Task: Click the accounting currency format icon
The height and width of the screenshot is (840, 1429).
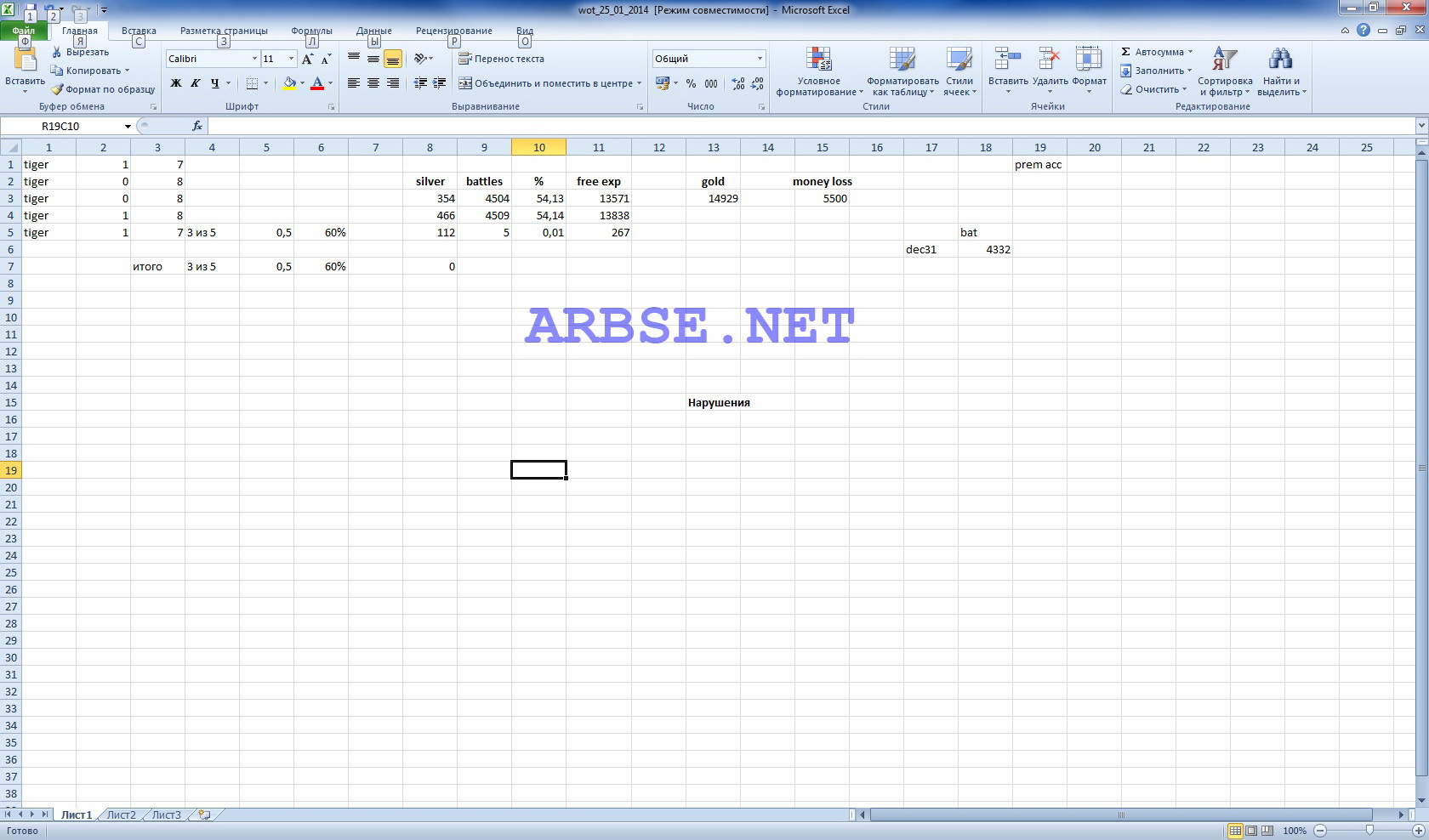Action: (x=663, y=83)
